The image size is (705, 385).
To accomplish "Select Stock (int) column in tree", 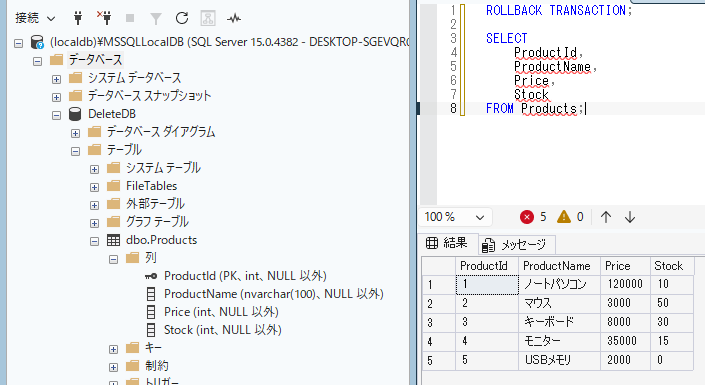I will pyautogui.click(x=223, y=330).
